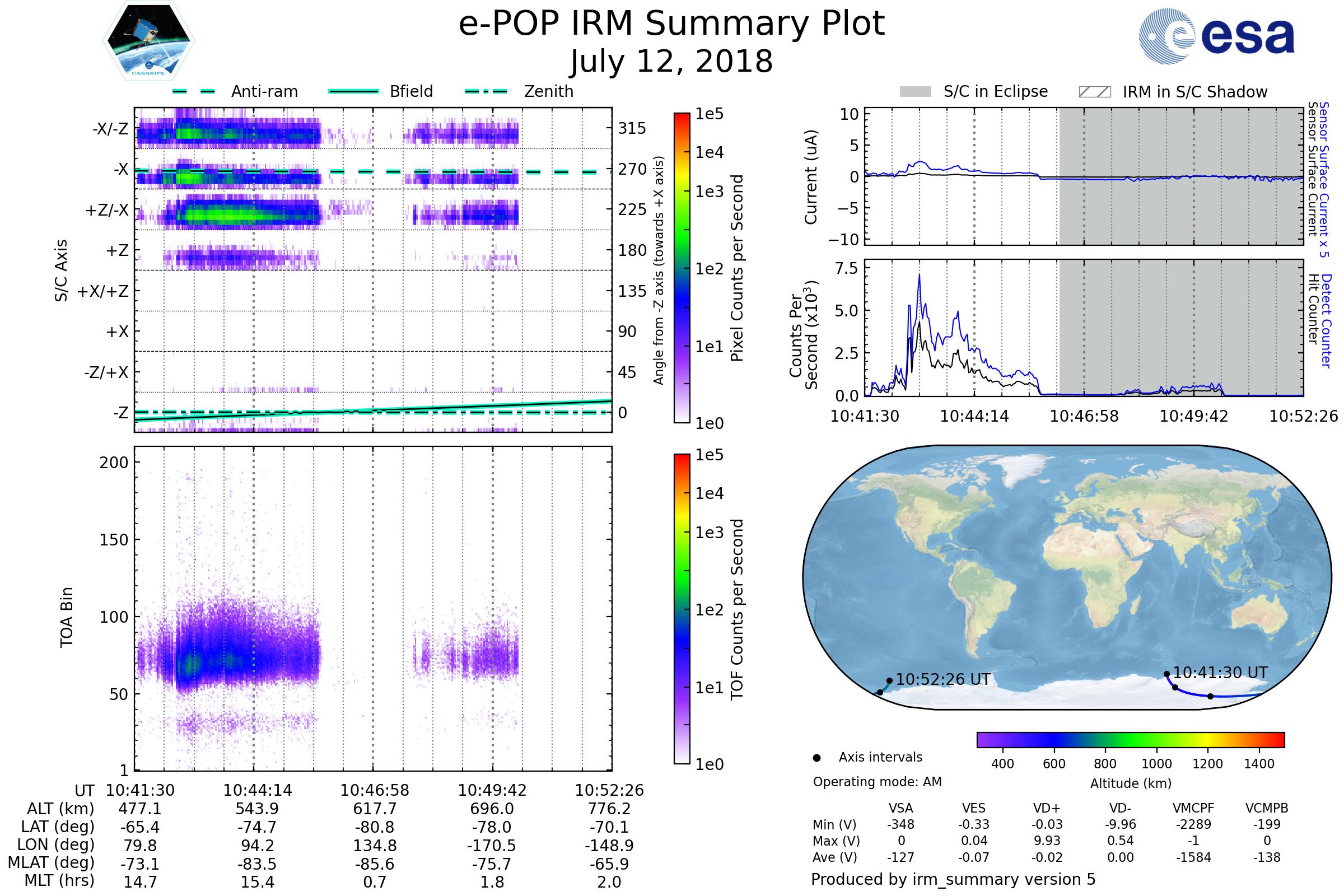Click the Pixel Counts per Second colorbar
1344x896 pixels.
click(x=682, y=268)
